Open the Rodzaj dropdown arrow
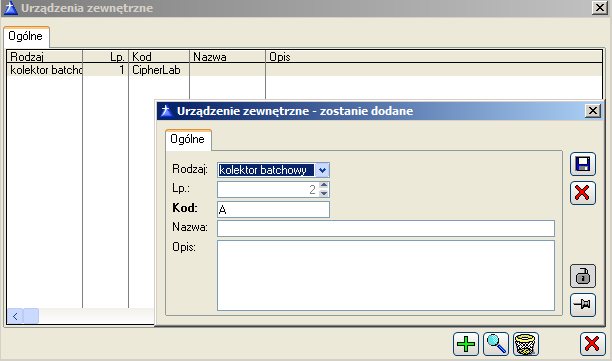The image size is (612, 361). (x=322, y=170)
